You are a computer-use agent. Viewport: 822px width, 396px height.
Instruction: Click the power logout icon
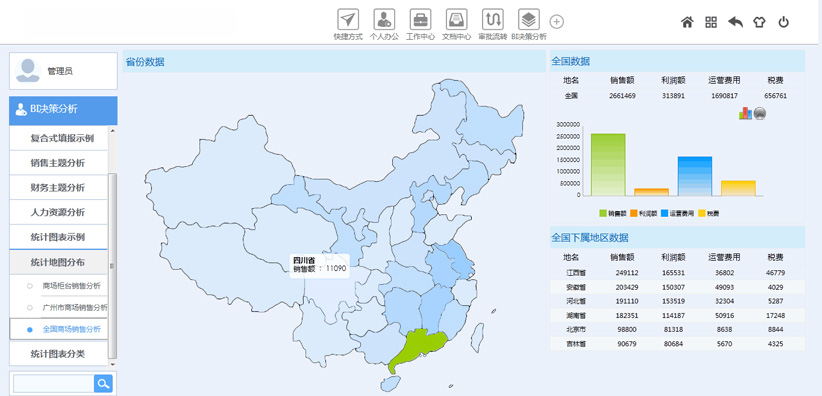[783, 22]
